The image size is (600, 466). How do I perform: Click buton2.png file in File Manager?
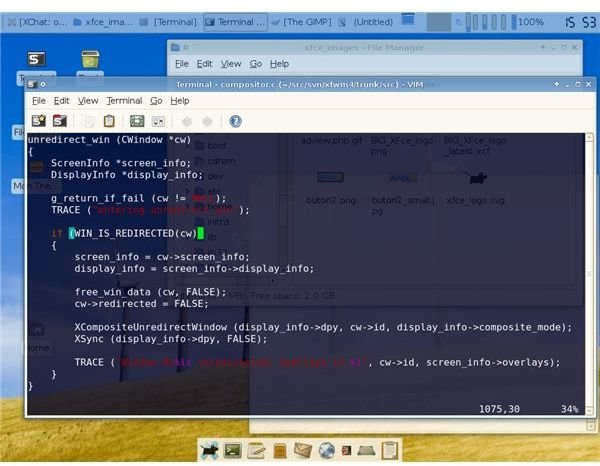pos(331,189)
